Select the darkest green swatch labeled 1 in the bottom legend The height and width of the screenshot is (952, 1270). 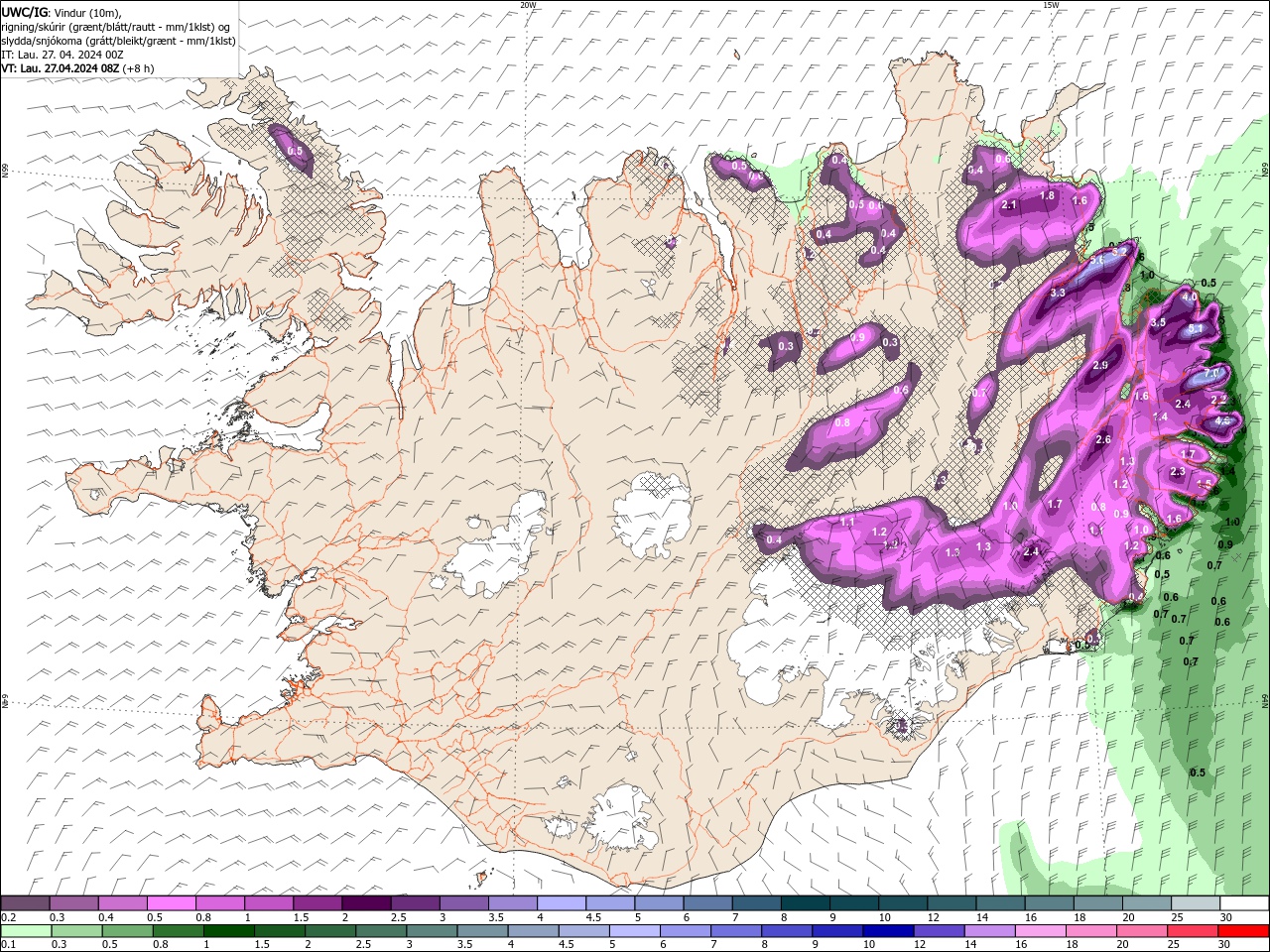coord(227,931)
